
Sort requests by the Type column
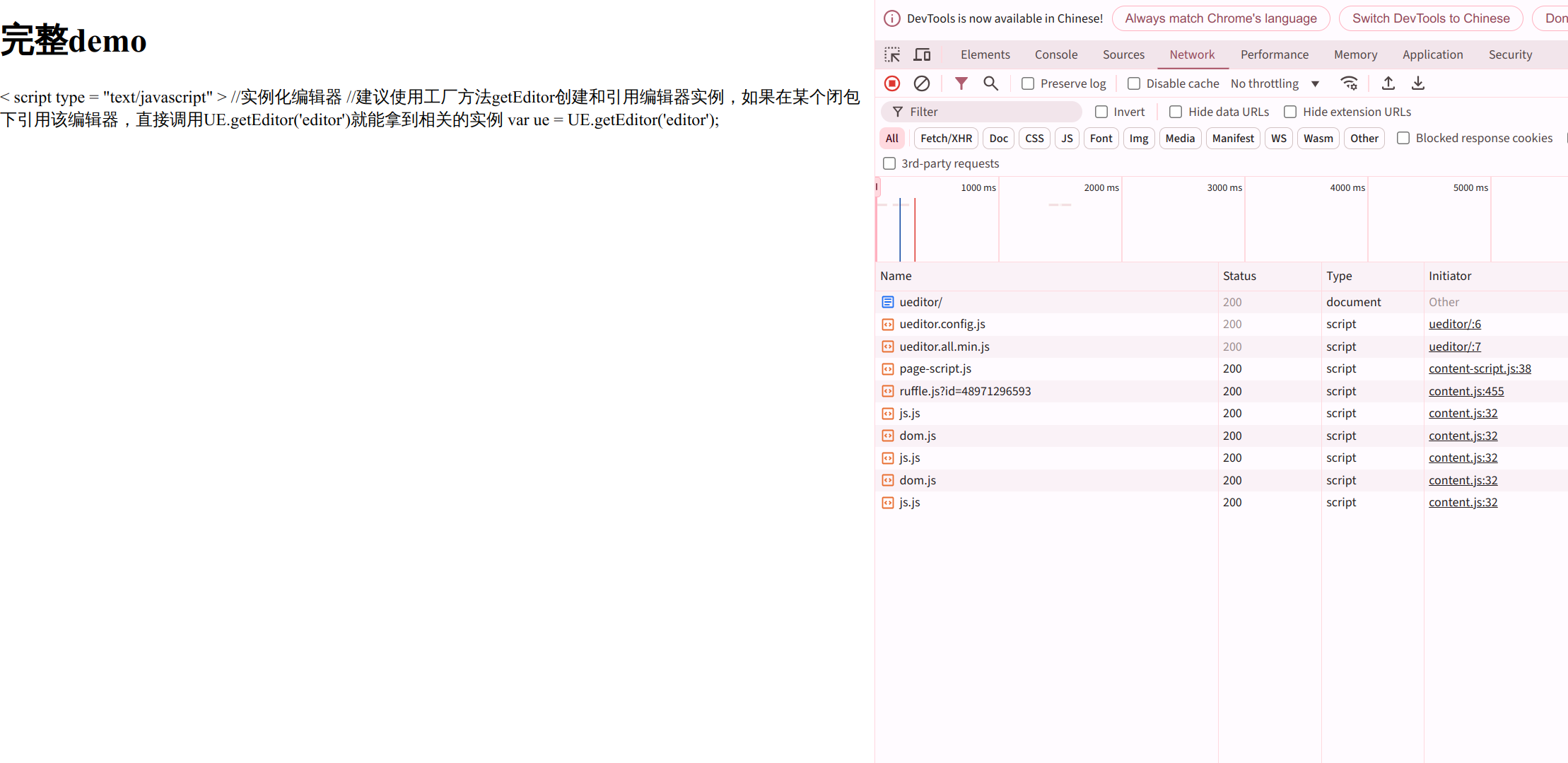pyautogui.click(x=1372, y=276)
